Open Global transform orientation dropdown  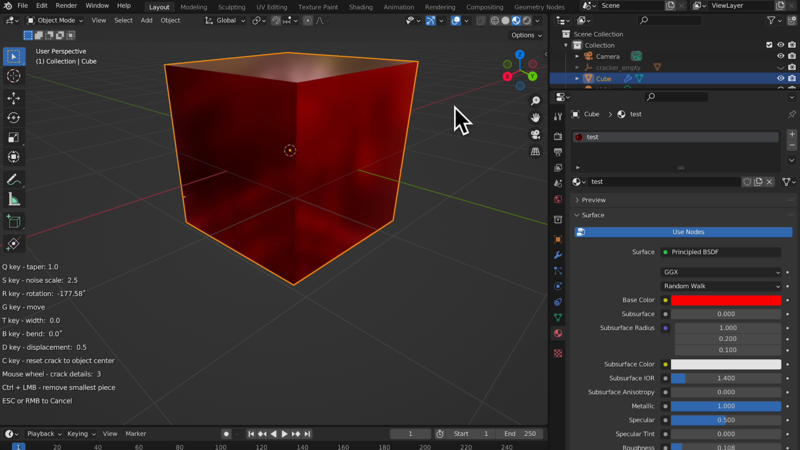click(x=225, y=20)
